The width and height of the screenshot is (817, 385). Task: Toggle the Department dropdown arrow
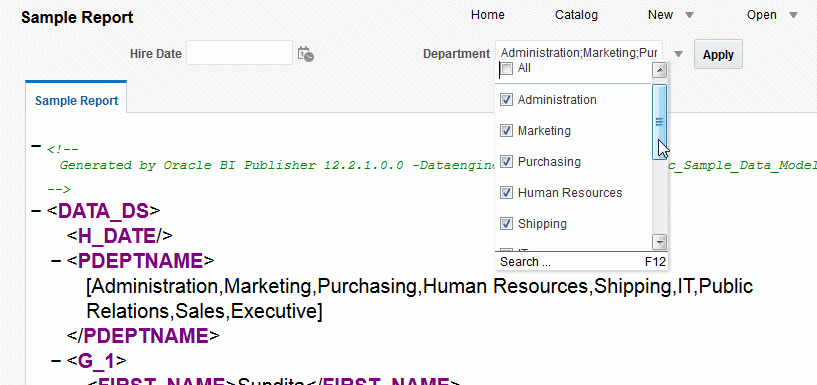[678, 54]
